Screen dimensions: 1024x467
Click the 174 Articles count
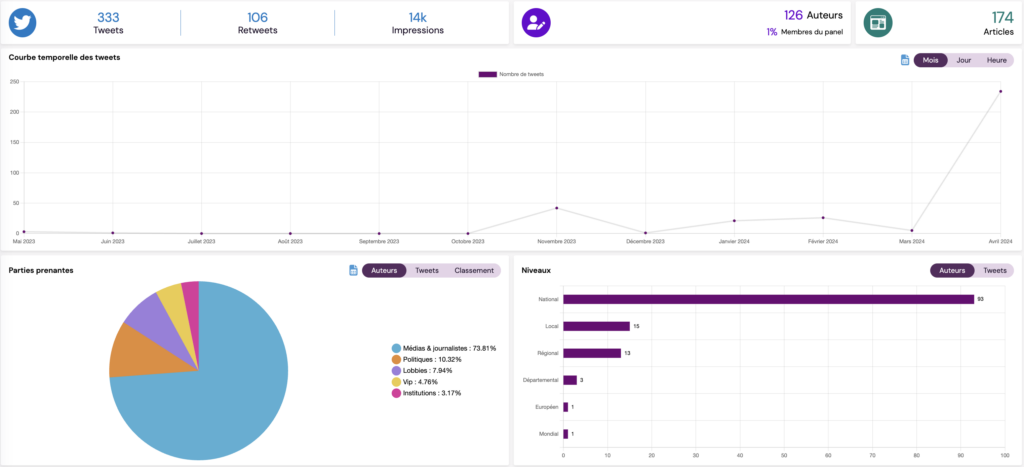(1001, 17)
